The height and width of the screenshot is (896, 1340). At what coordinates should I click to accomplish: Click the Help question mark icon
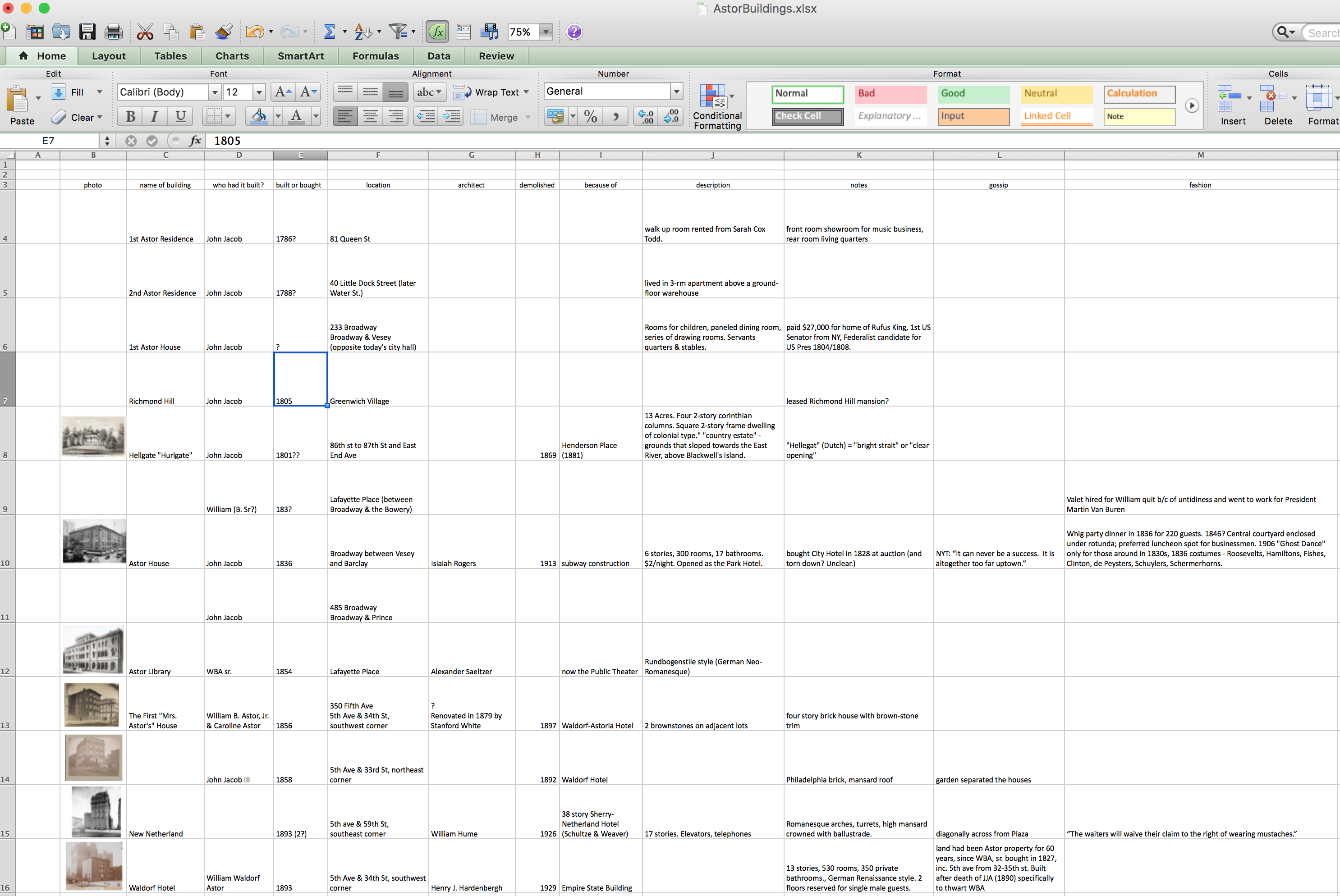coord(574,32)
